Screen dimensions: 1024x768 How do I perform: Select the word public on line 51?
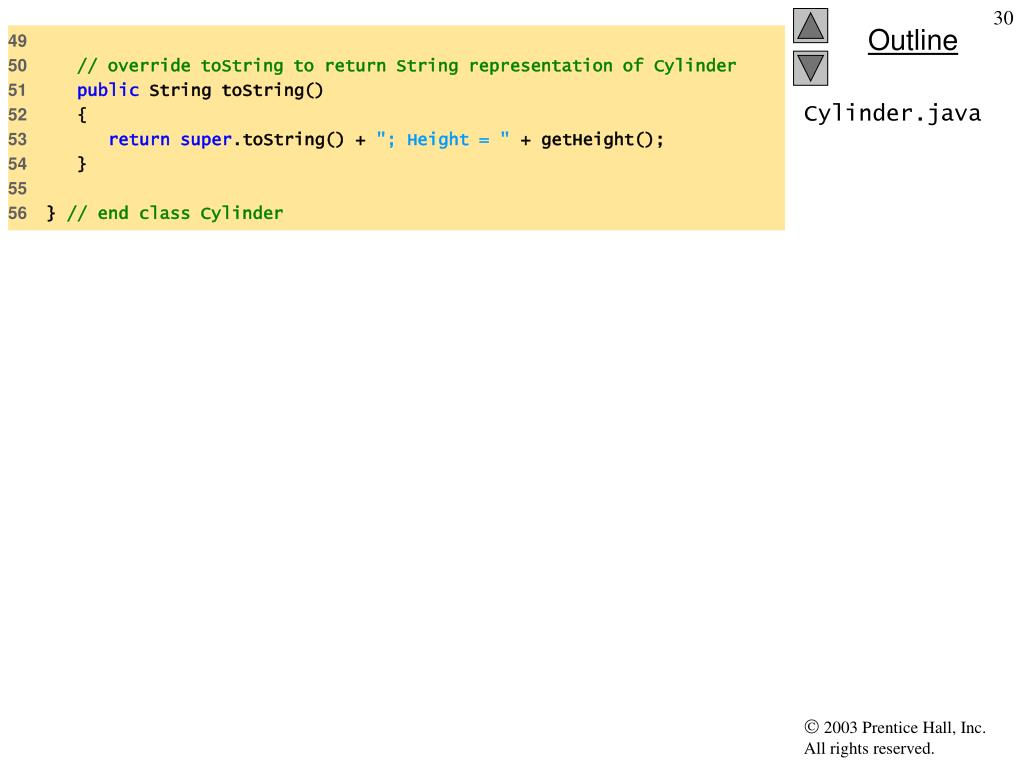click(x=108, y=90)
